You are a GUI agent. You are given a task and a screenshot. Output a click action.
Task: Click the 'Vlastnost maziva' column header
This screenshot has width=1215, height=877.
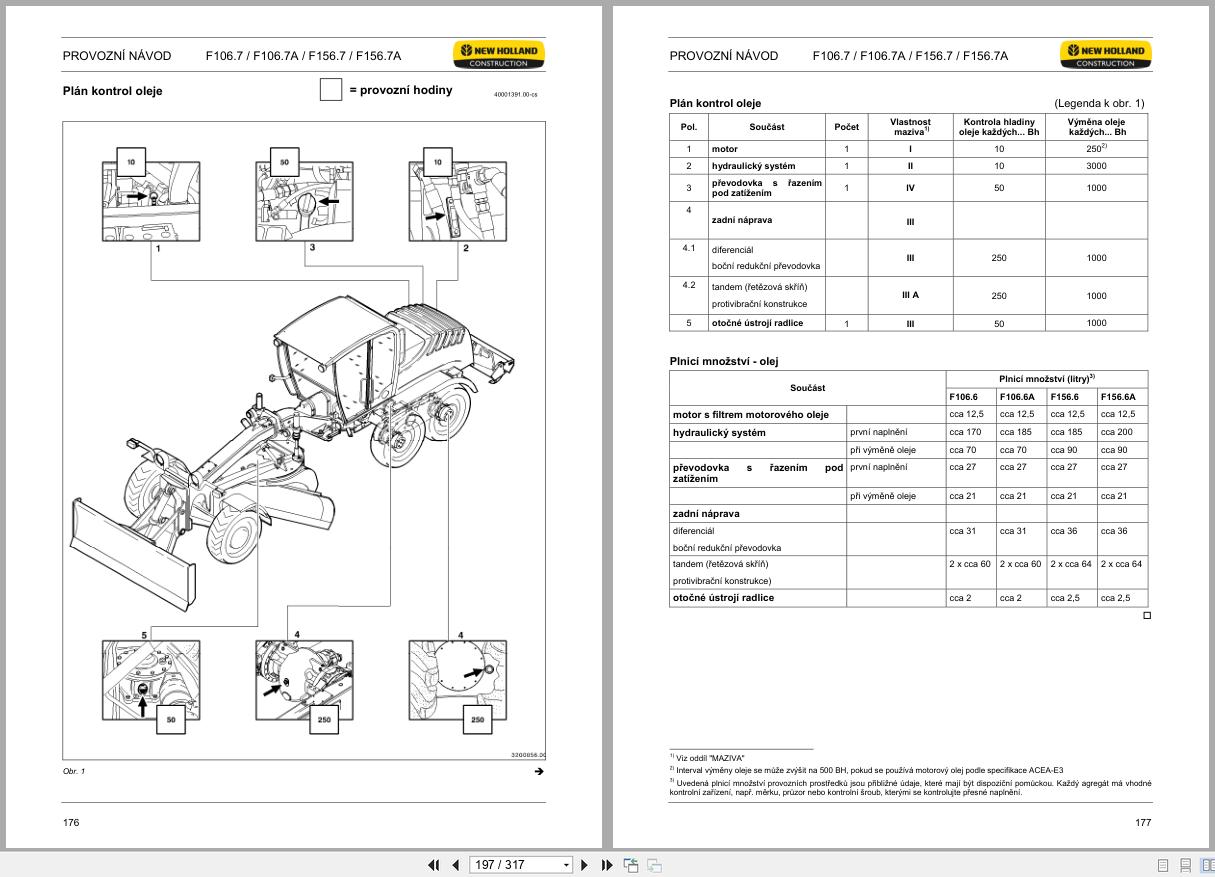click(910, 127)
